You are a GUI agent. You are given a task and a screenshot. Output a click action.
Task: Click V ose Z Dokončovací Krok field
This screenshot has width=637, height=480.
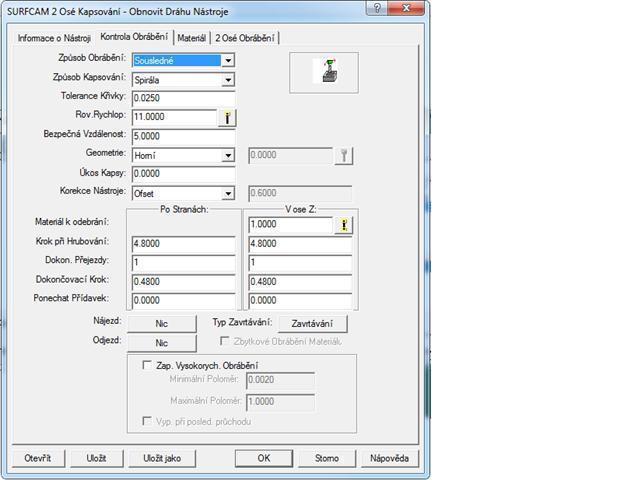300,282
